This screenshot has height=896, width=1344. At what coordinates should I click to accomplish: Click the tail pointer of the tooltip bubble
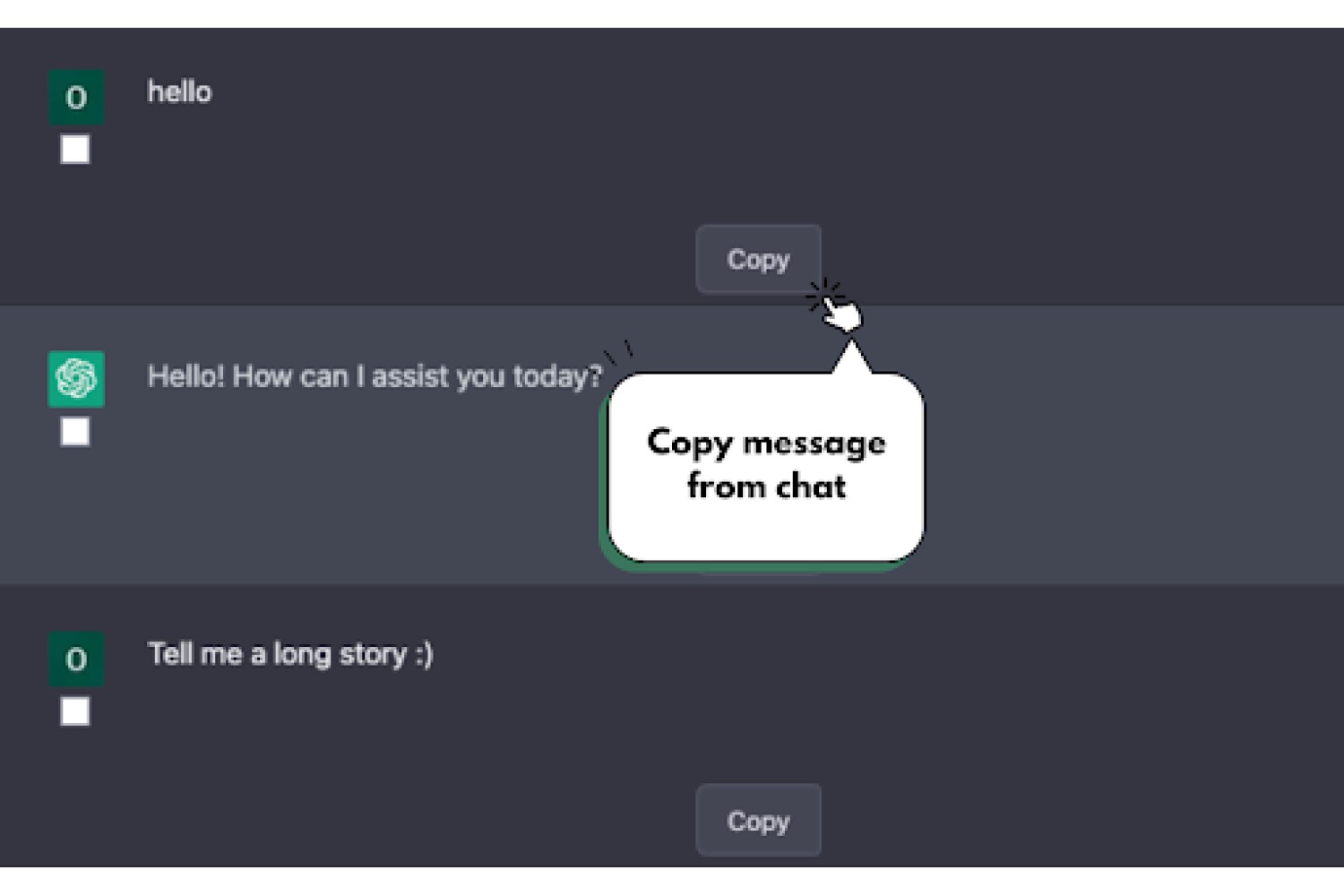click(851, 357)
